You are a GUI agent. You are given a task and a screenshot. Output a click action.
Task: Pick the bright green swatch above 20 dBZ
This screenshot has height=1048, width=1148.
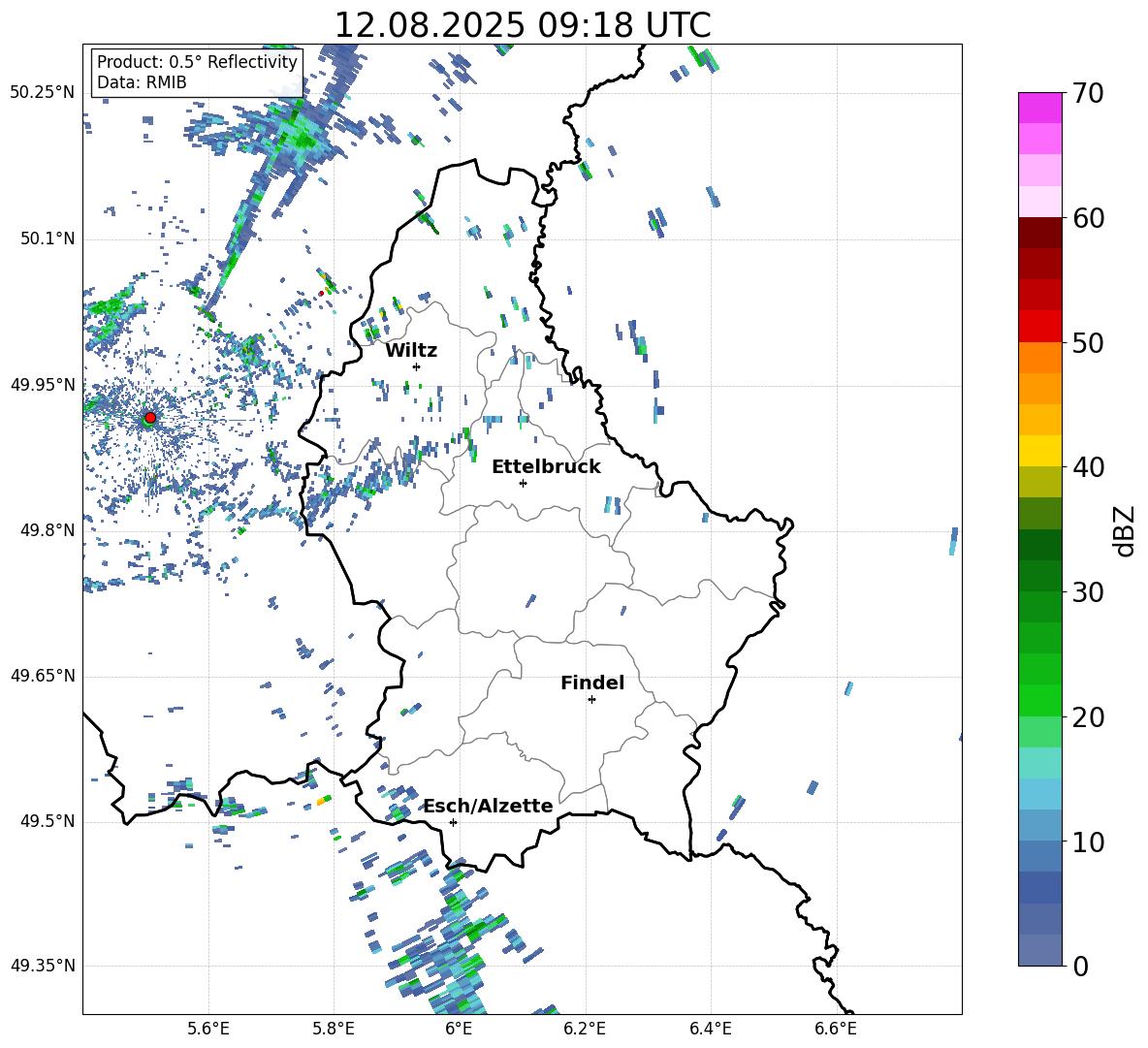tap(1040, 700)
